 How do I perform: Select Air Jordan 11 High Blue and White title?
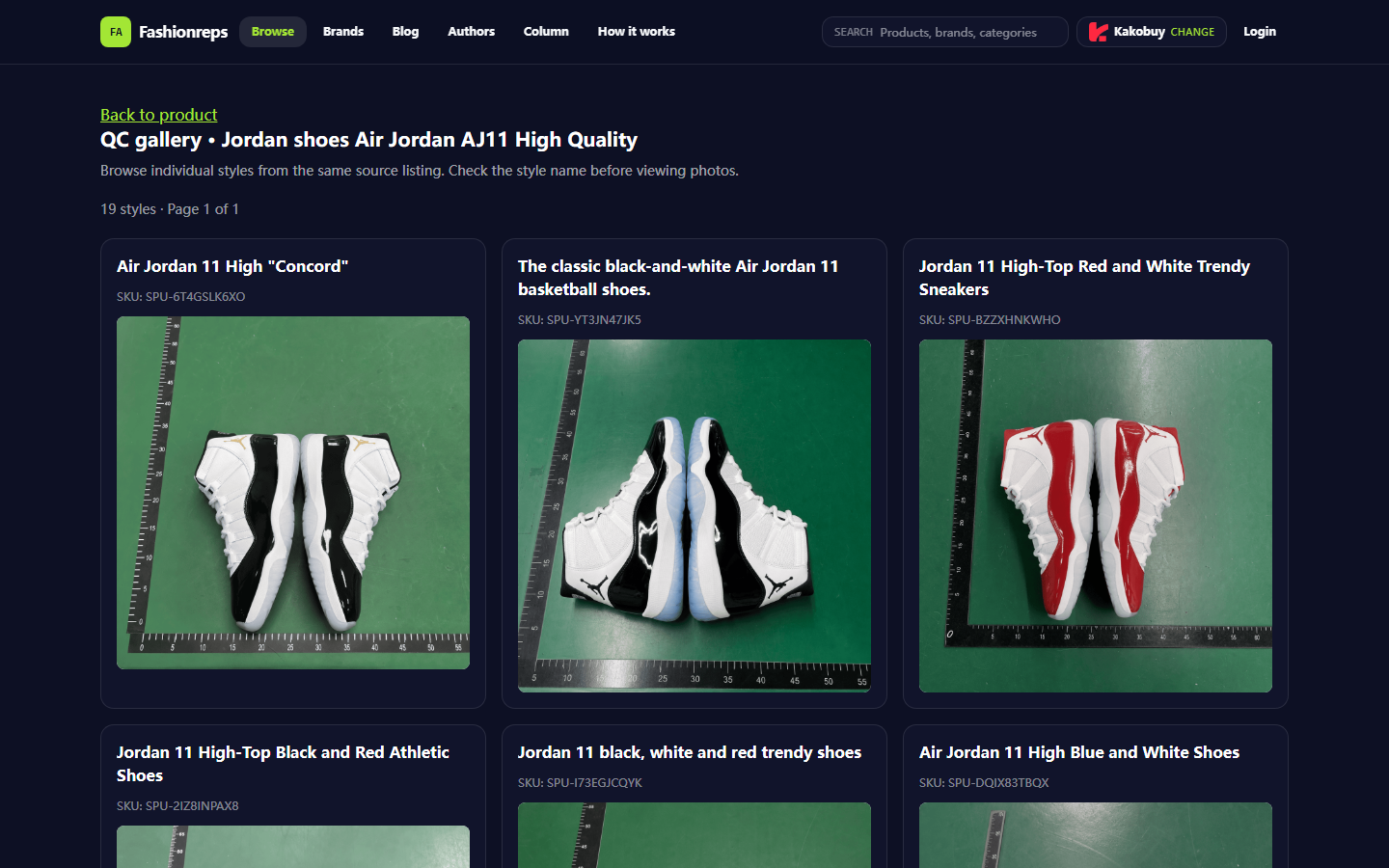(x=1079, y=752)
